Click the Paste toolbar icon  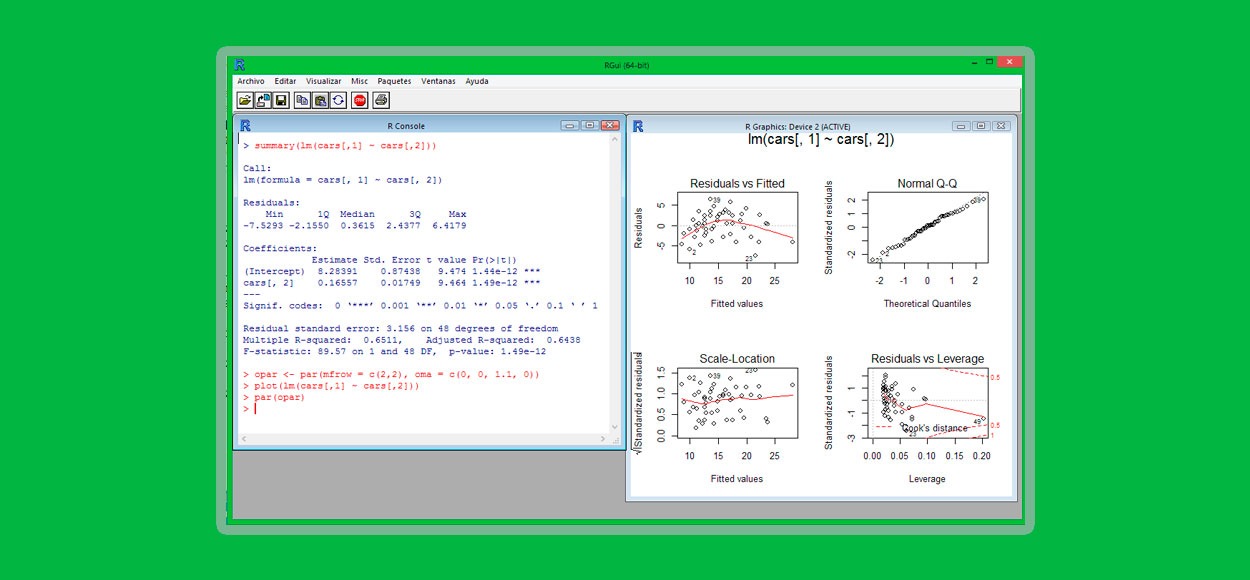pyautogui.click(x=320, y=100)
